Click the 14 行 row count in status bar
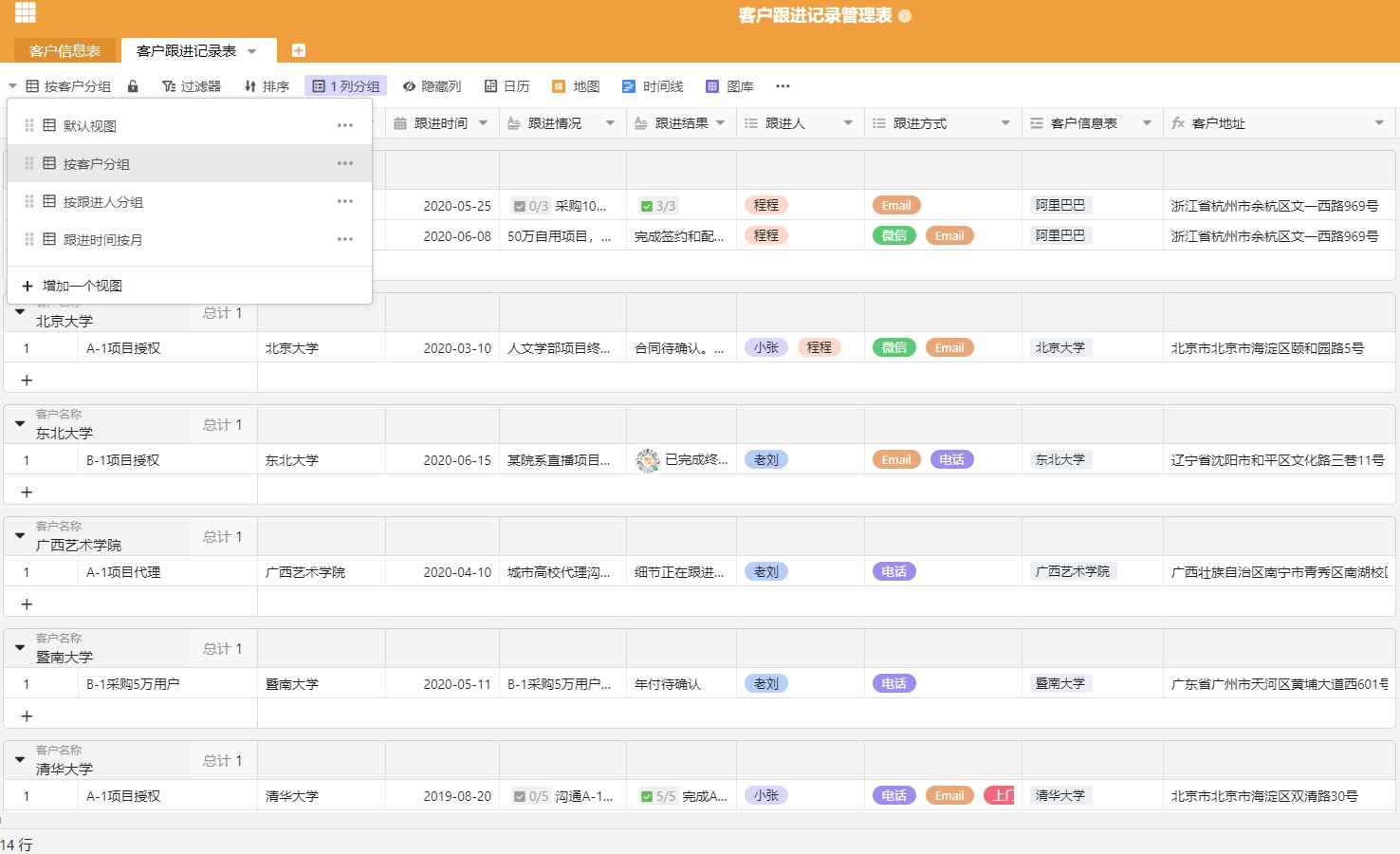 pyautogui.click(x=16, y=845)
